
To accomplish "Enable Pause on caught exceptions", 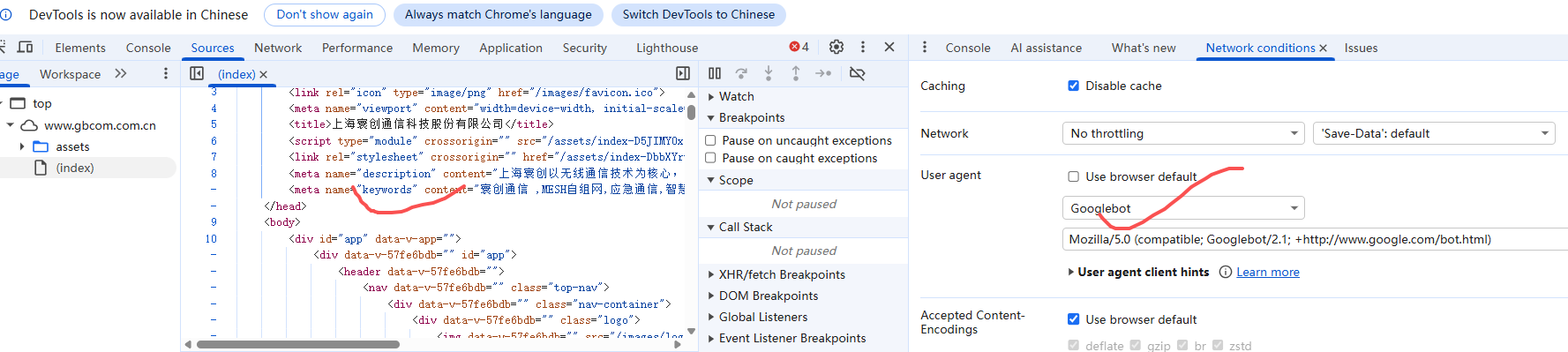I will pos(710,158).
